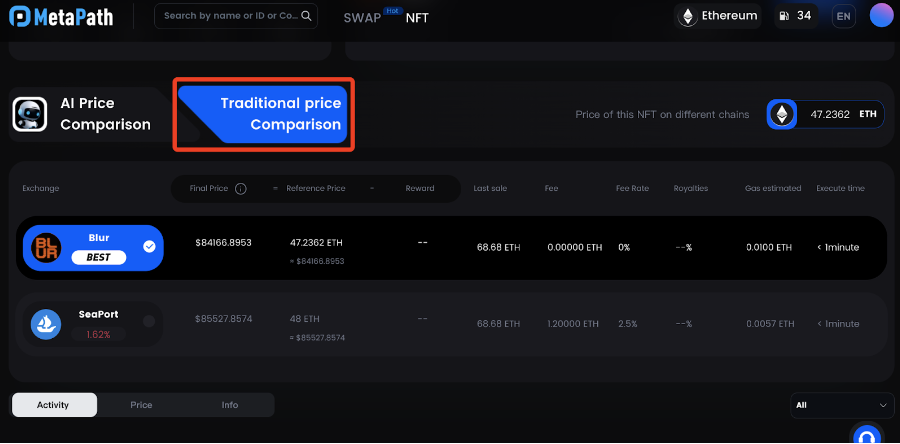Click the user avatar icon
This screenshot has height=444, width=900.
(x=881, y=16)
